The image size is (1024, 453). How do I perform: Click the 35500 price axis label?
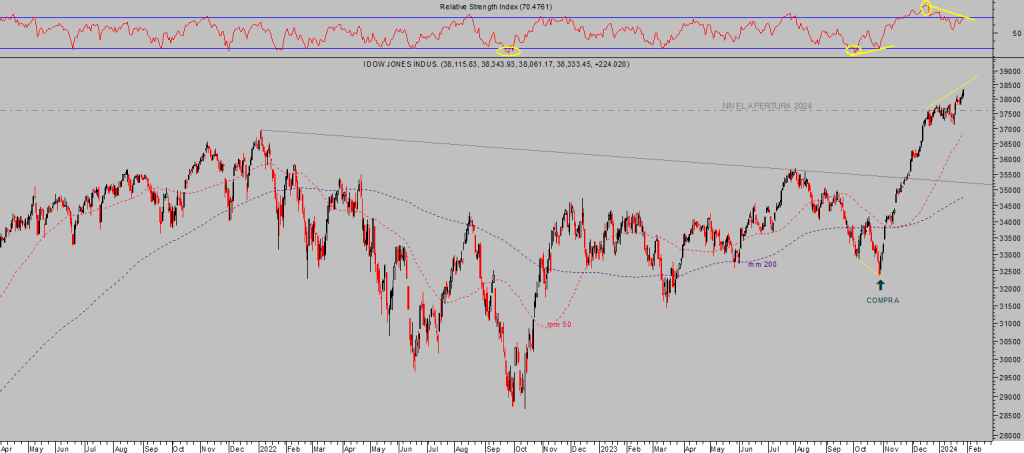point(1009,176)
